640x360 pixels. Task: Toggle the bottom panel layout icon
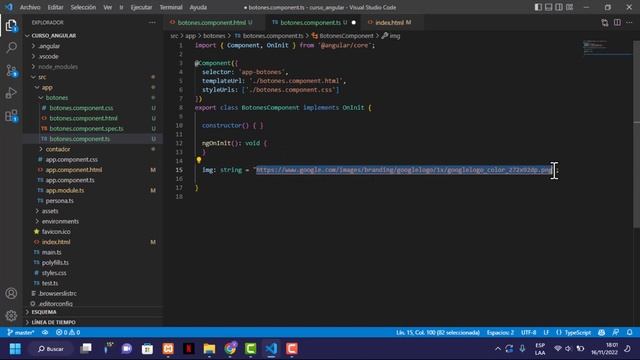click(x=549, y=7)
